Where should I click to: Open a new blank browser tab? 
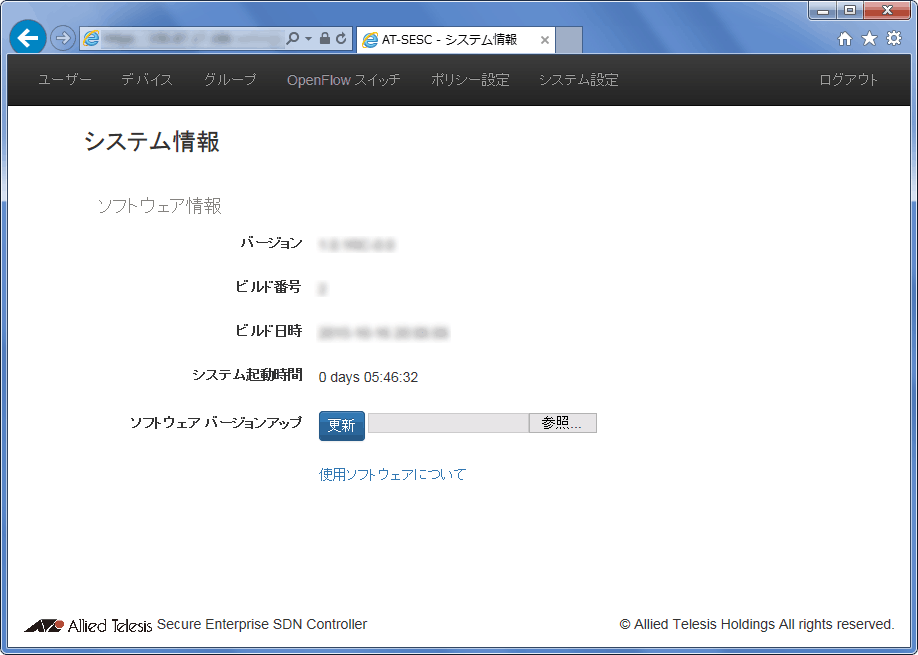click(568, 40)
